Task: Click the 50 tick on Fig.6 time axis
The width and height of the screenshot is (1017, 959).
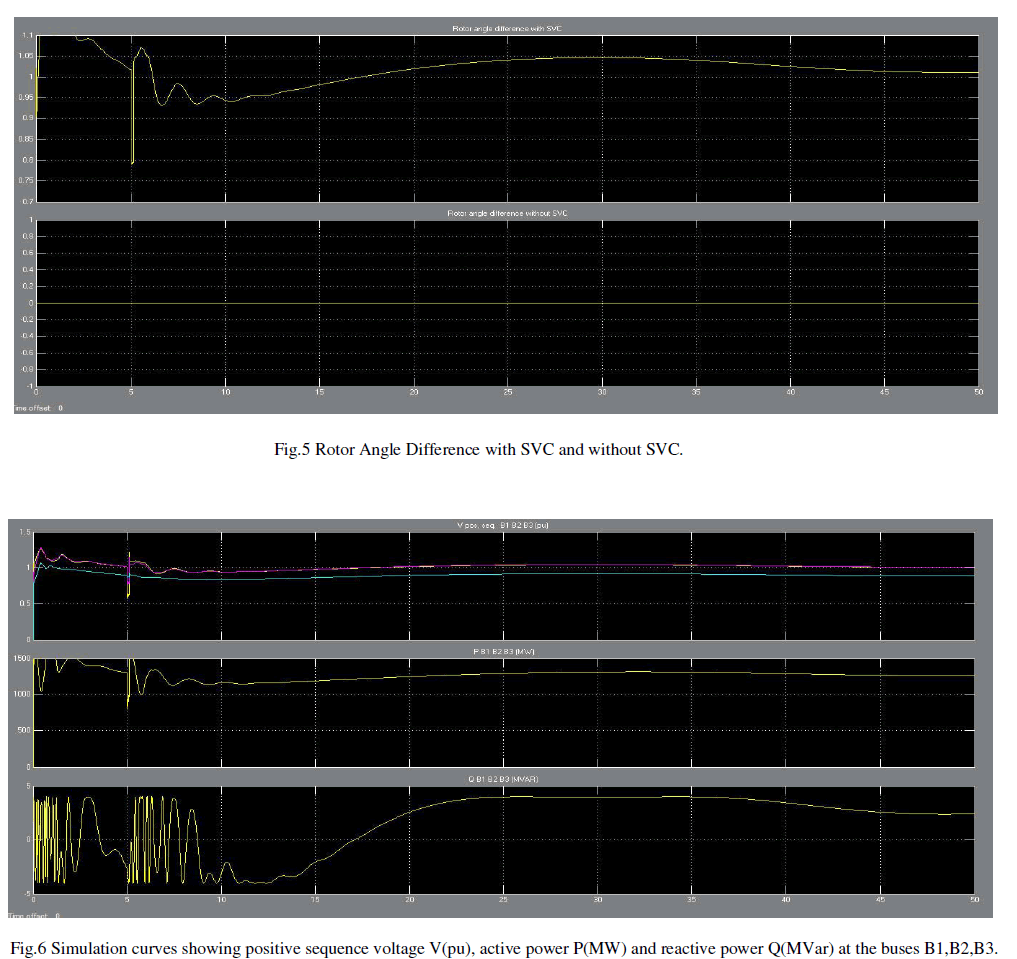Action: (974, 900)
